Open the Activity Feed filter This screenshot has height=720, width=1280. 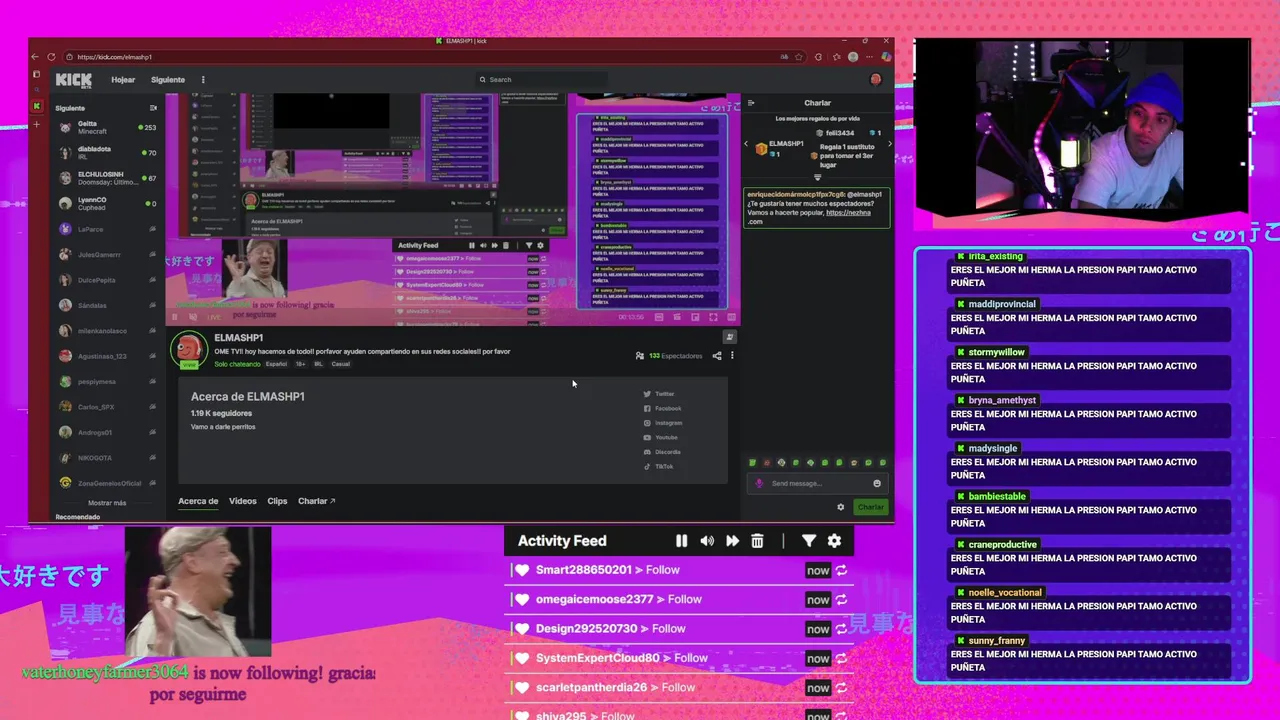[809, 541]
